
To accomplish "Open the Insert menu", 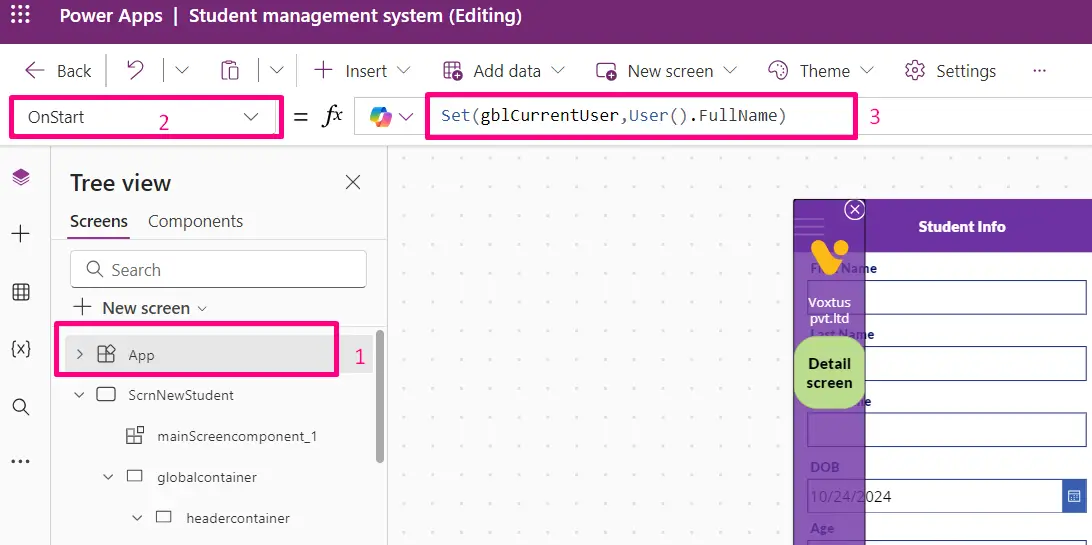I will [361, 71].
